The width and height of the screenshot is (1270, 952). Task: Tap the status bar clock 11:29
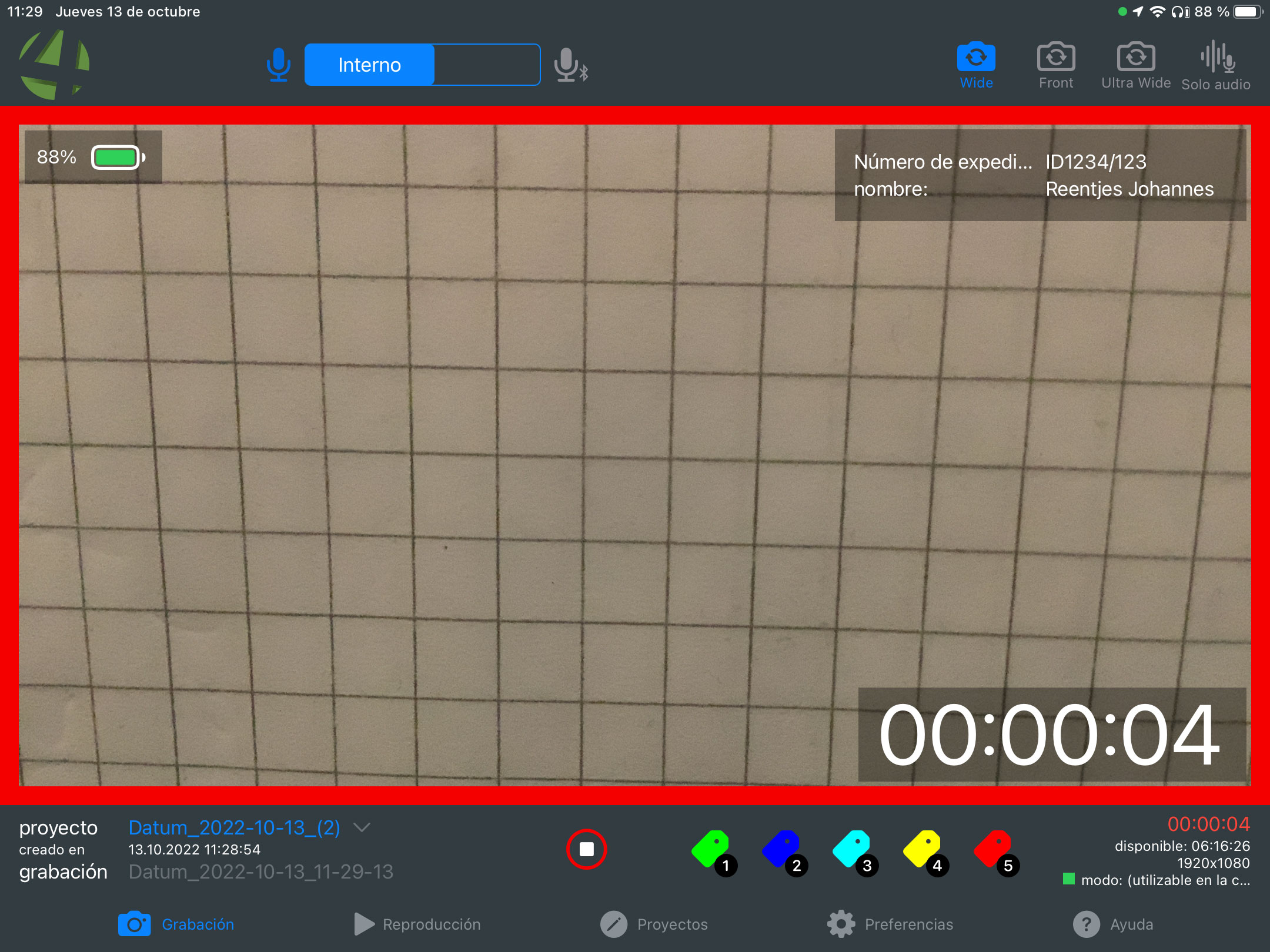tap(25, 12)
